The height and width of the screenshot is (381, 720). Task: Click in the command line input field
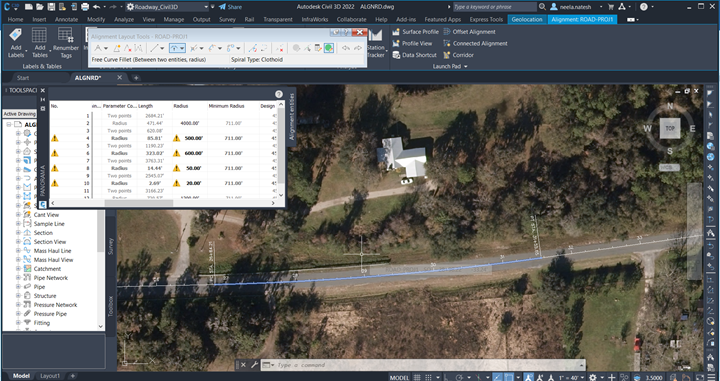427,365
